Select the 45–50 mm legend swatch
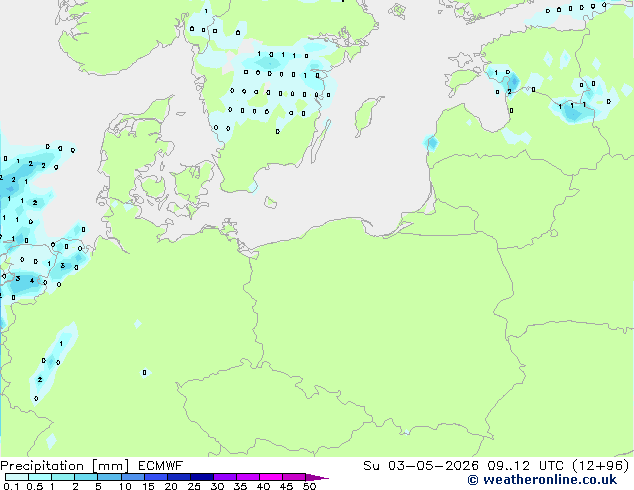634x490 pixels. tap(294, 477)
